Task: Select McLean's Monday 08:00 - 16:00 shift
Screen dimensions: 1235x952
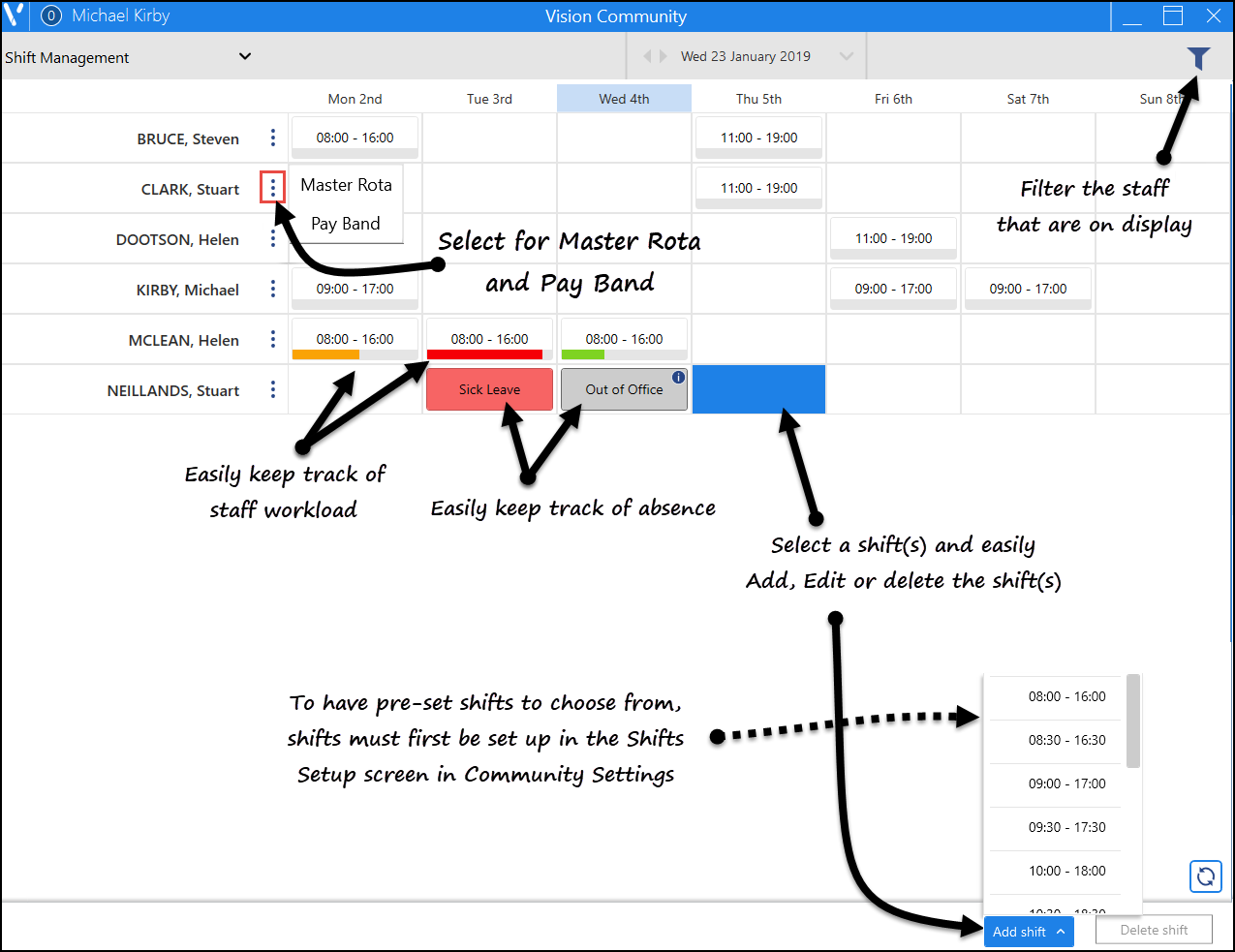Action: point(355,339)
